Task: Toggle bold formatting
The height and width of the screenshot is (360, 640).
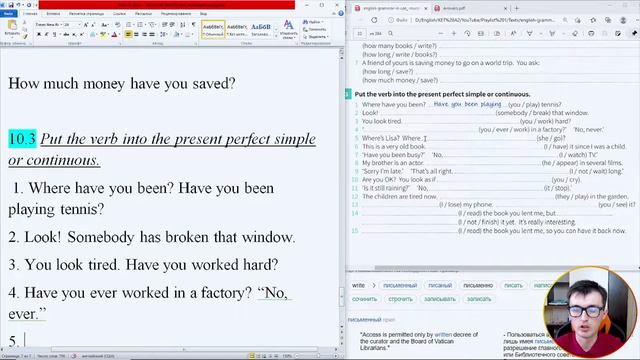Action: [x=39, y=35]
